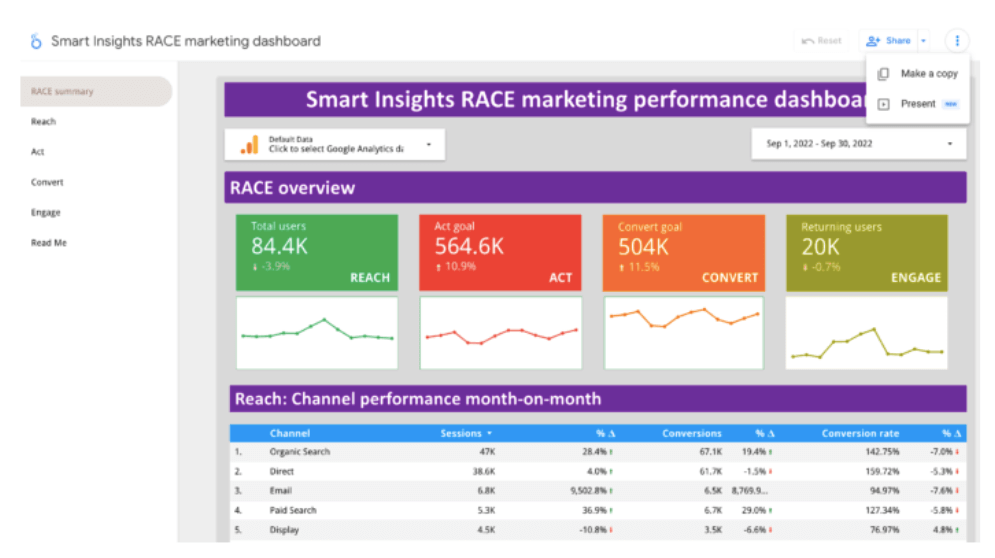The height and width of the screenshot is (558, 995).
Task: Click the Present play icon
Action: tap(883, 104)
